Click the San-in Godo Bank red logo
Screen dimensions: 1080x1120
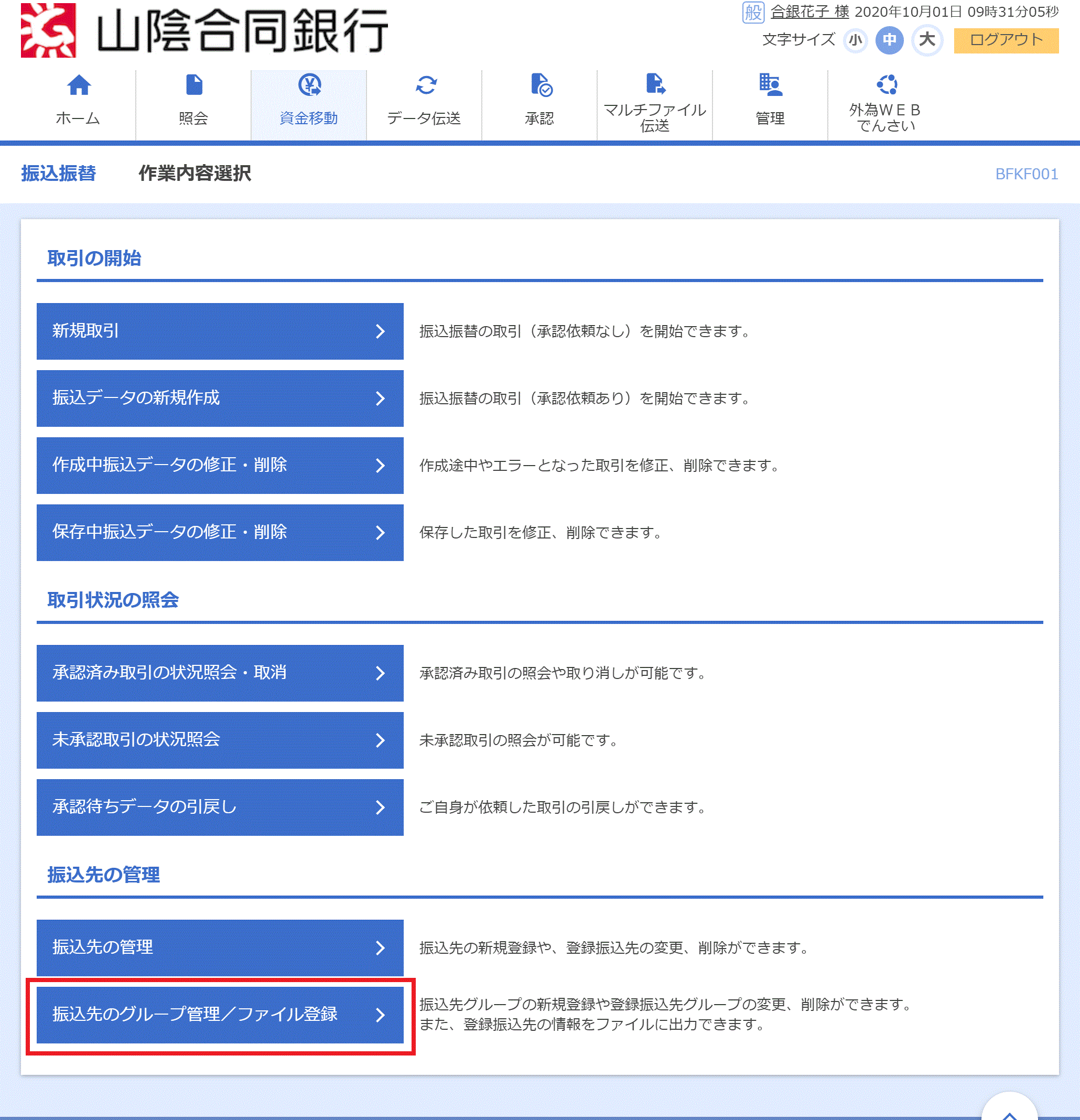(49, 30)
